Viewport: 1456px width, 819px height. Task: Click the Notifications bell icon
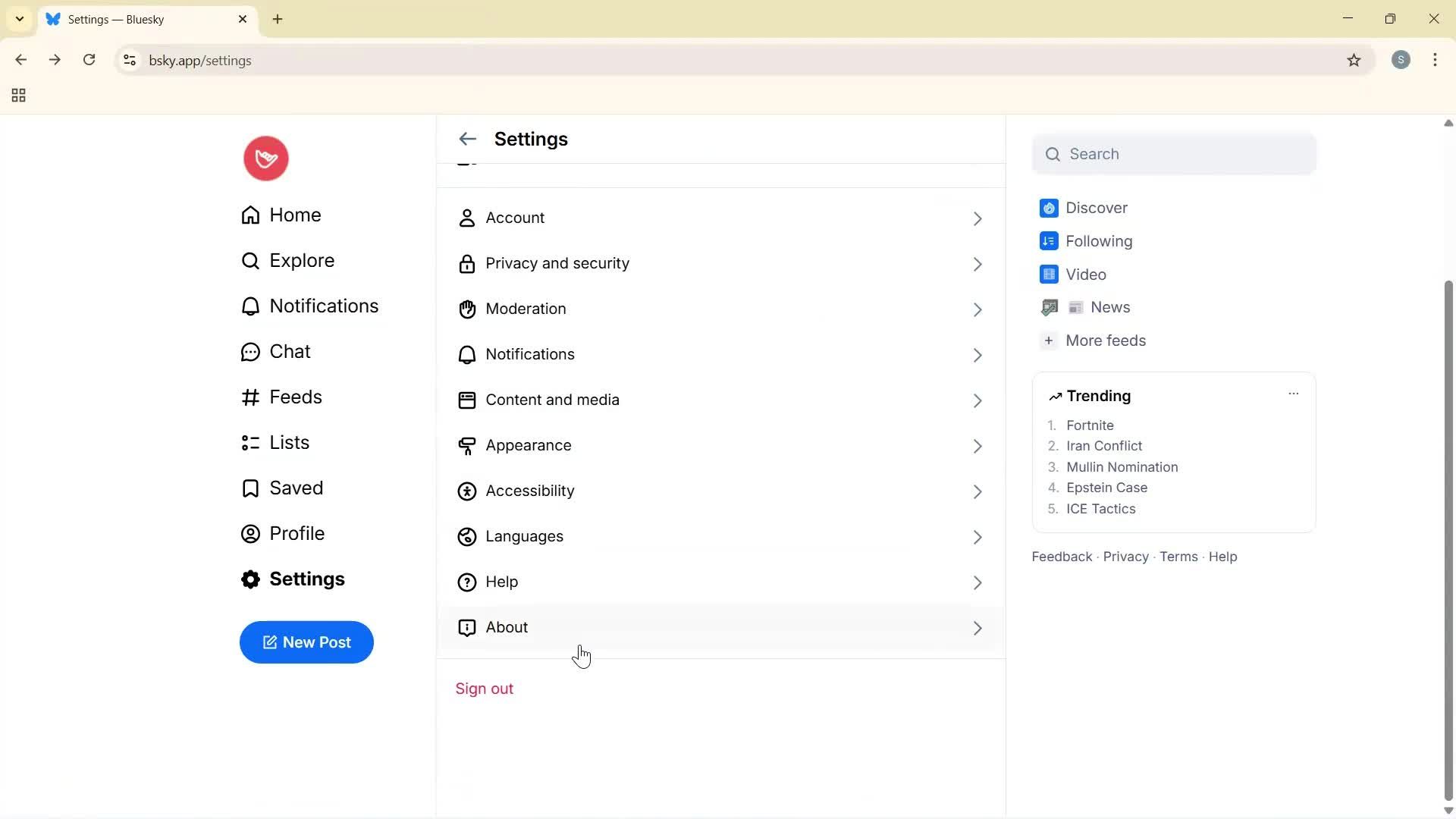tap(250, 306)
